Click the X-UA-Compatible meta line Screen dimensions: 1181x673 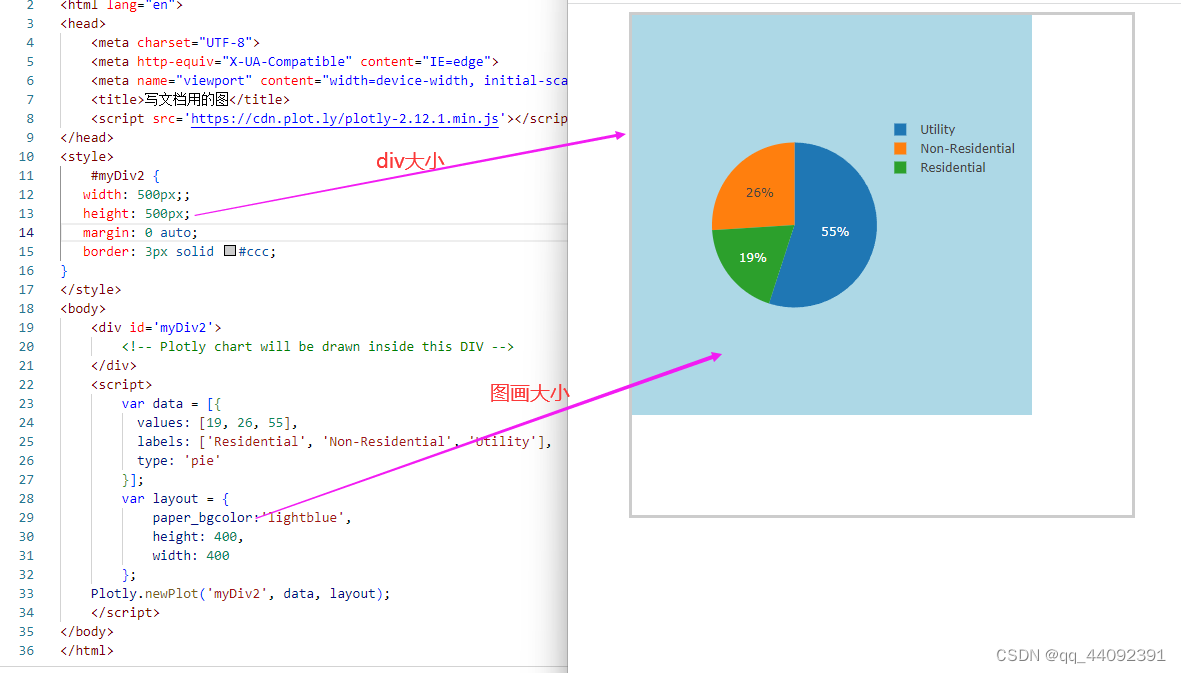(x=294, y=61)
